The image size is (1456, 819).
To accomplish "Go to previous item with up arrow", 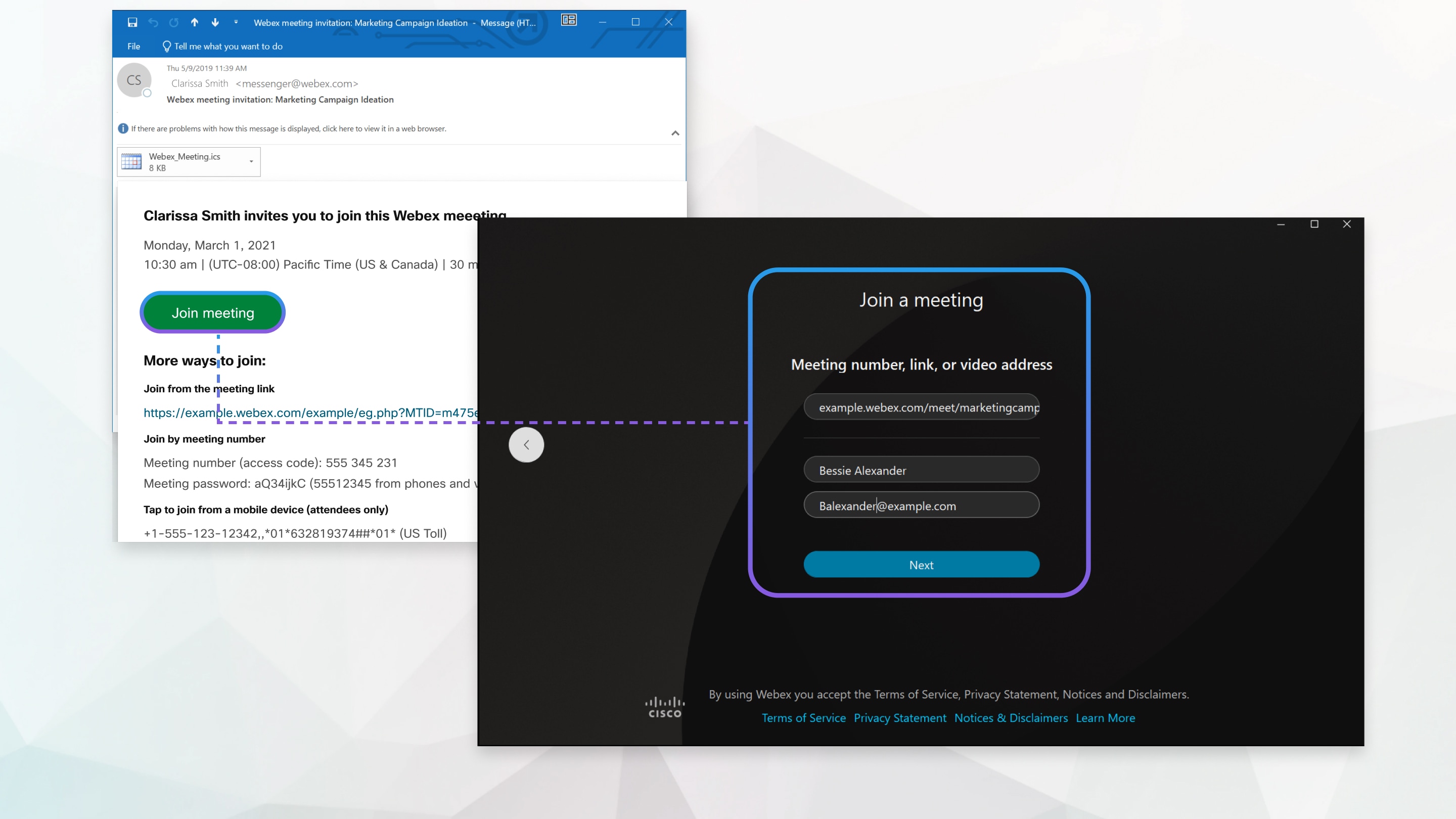I will coord(195,23).
